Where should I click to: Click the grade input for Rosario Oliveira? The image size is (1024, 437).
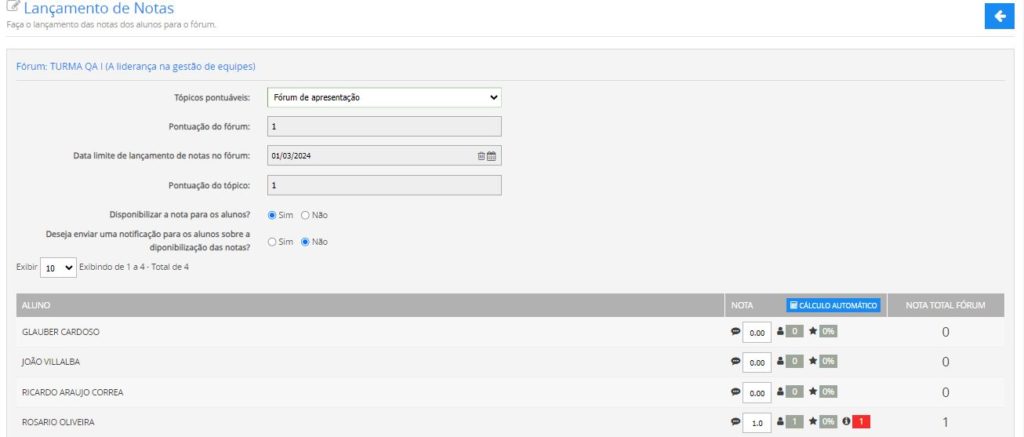[x=757, y=422]
